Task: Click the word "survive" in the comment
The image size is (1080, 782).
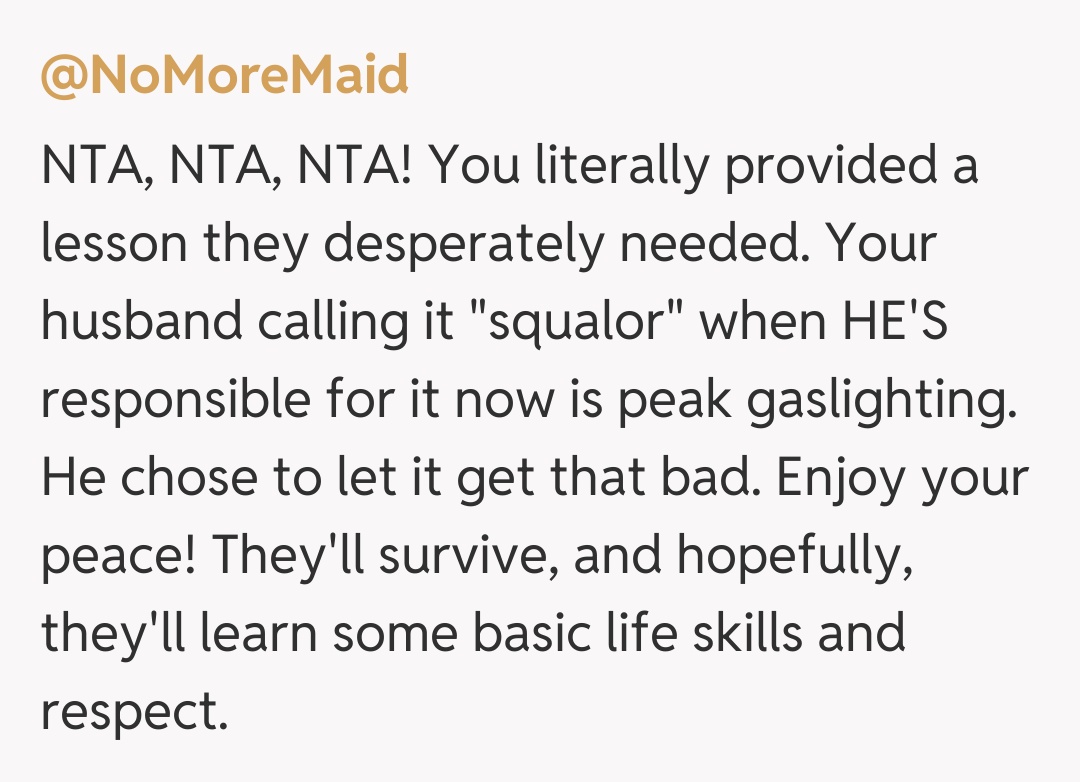Action: pyautogui.click(x=460, y=556)
